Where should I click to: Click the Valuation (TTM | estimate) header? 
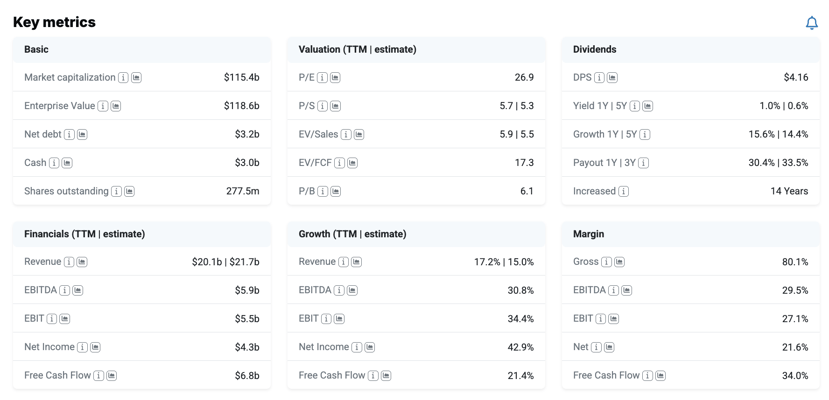(x=357, y=49)
